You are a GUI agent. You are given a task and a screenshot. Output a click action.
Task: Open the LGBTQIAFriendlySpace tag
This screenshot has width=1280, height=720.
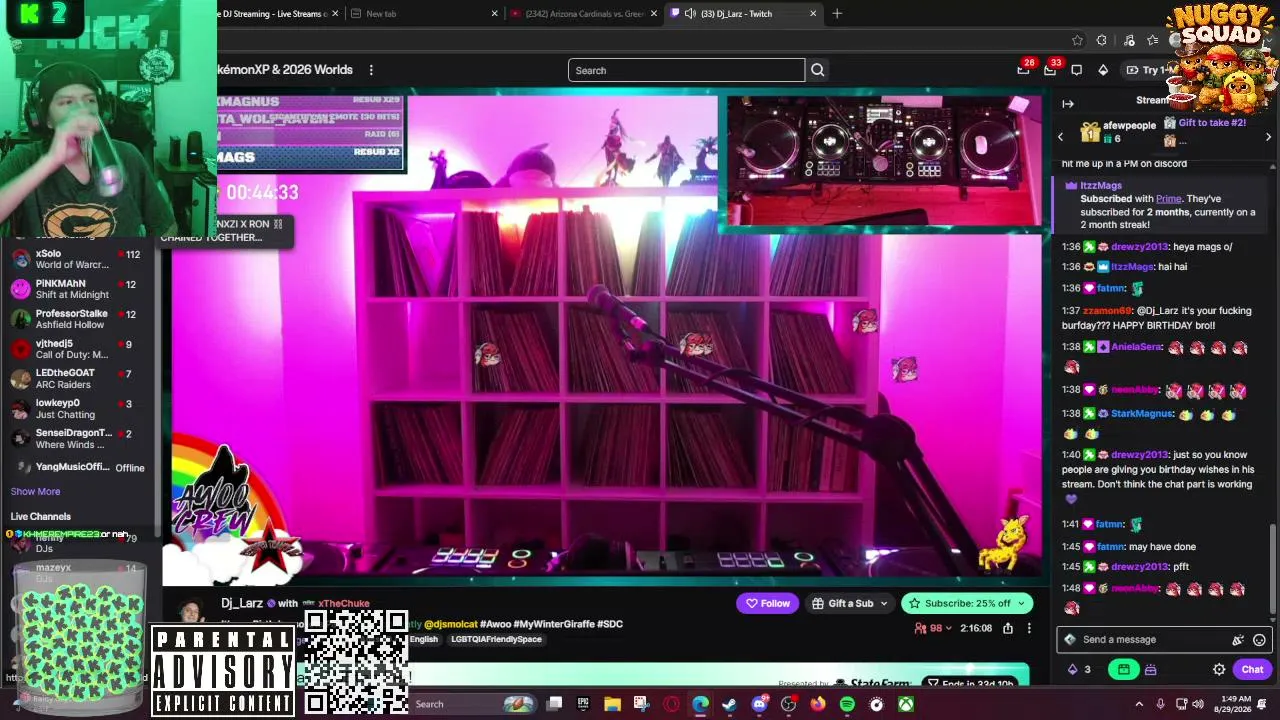496,640
